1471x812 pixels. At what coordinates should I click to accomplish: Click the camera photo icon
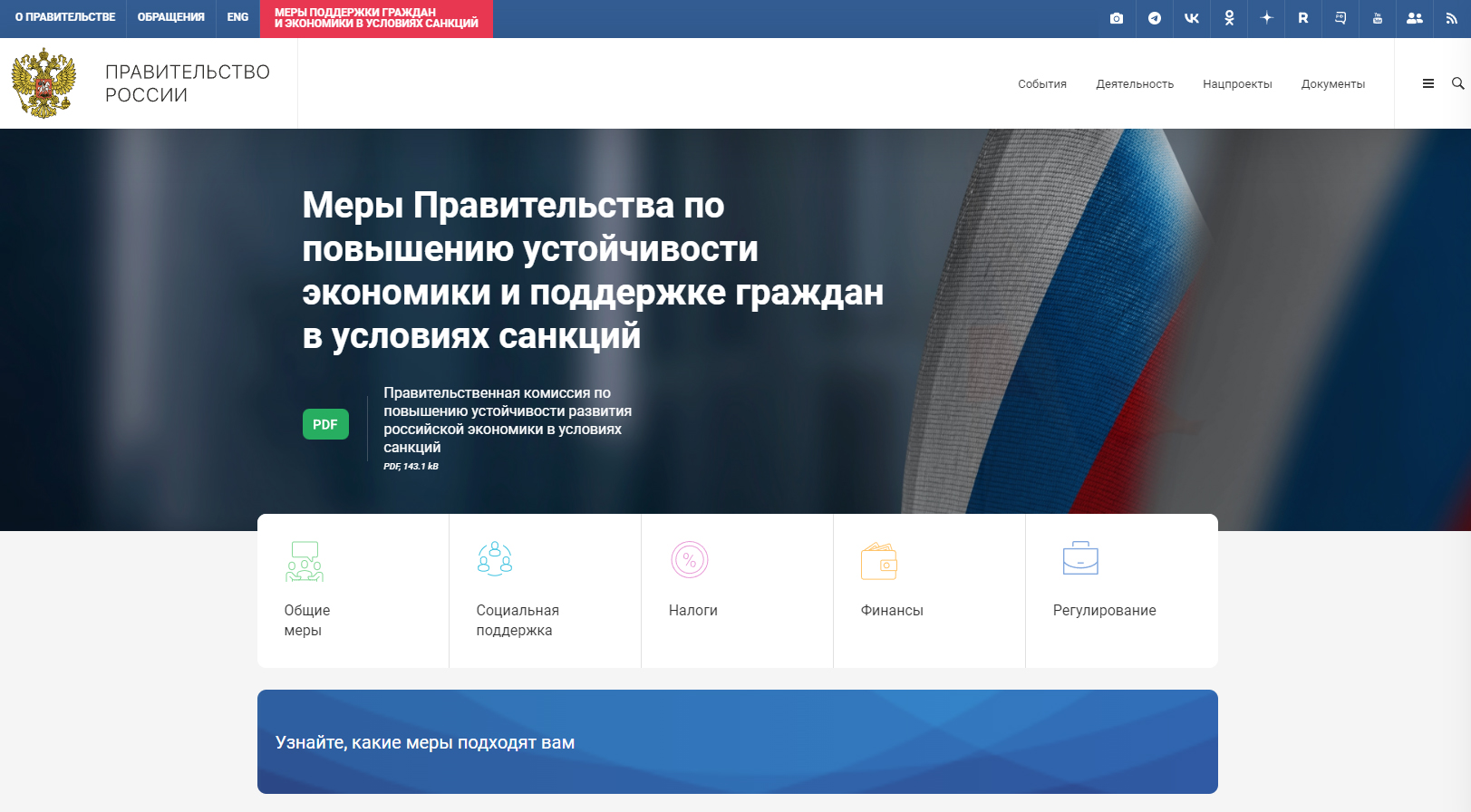pyautogui.click(x=1117, y=18)
